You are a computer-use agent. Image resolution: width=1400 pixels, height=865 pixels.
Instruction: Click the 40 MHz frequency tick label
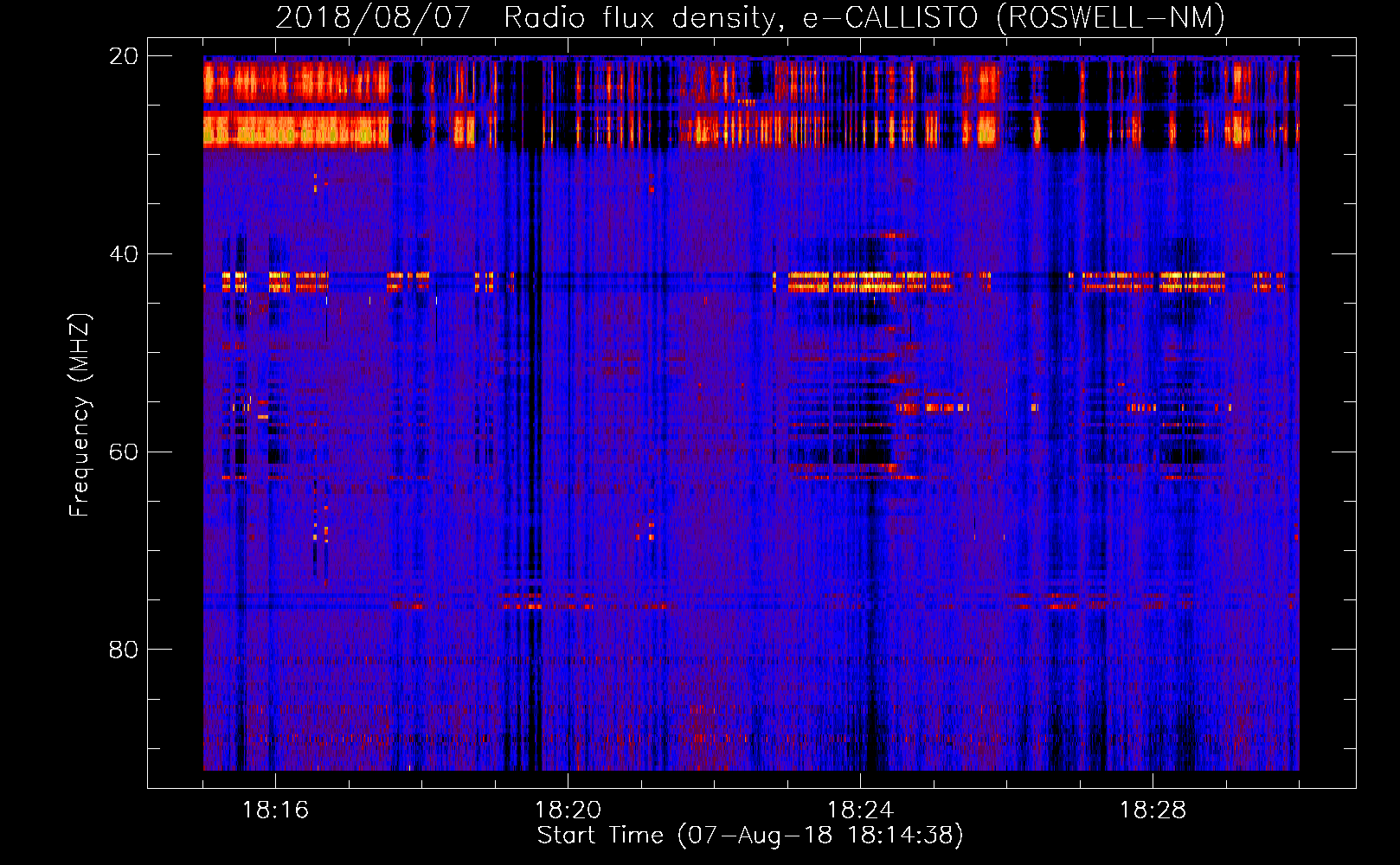(123, 254)
